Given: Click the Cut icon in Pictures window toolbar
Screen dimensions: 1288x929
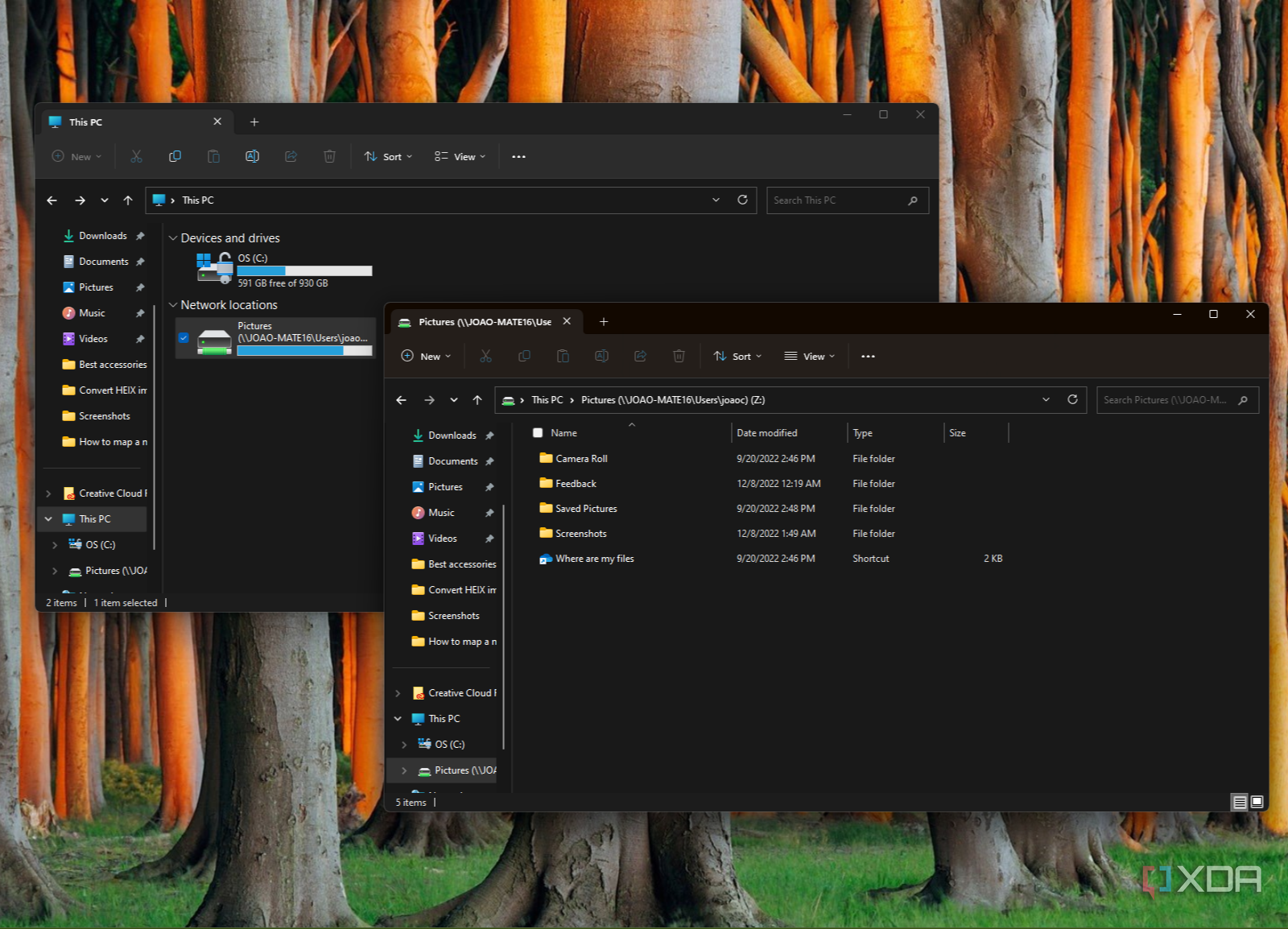Looking at the screenshot, I should (x=485, y=356).
